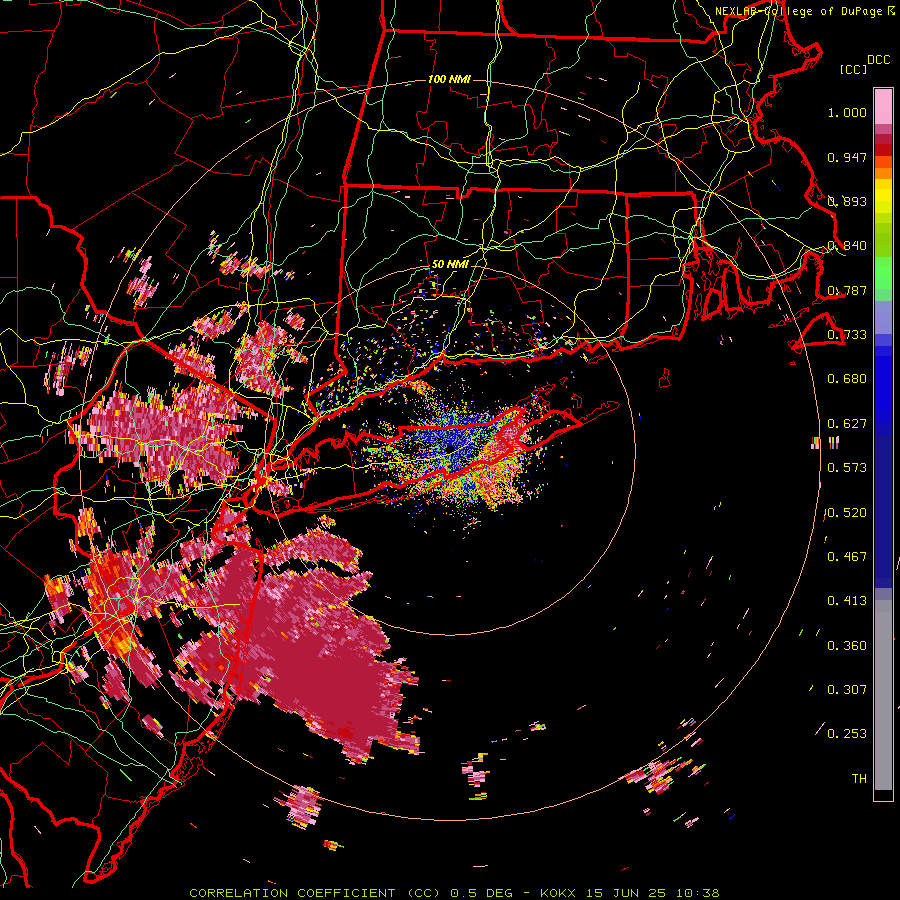Click the light pink top segment of color bar

click(x=883, y=106)
